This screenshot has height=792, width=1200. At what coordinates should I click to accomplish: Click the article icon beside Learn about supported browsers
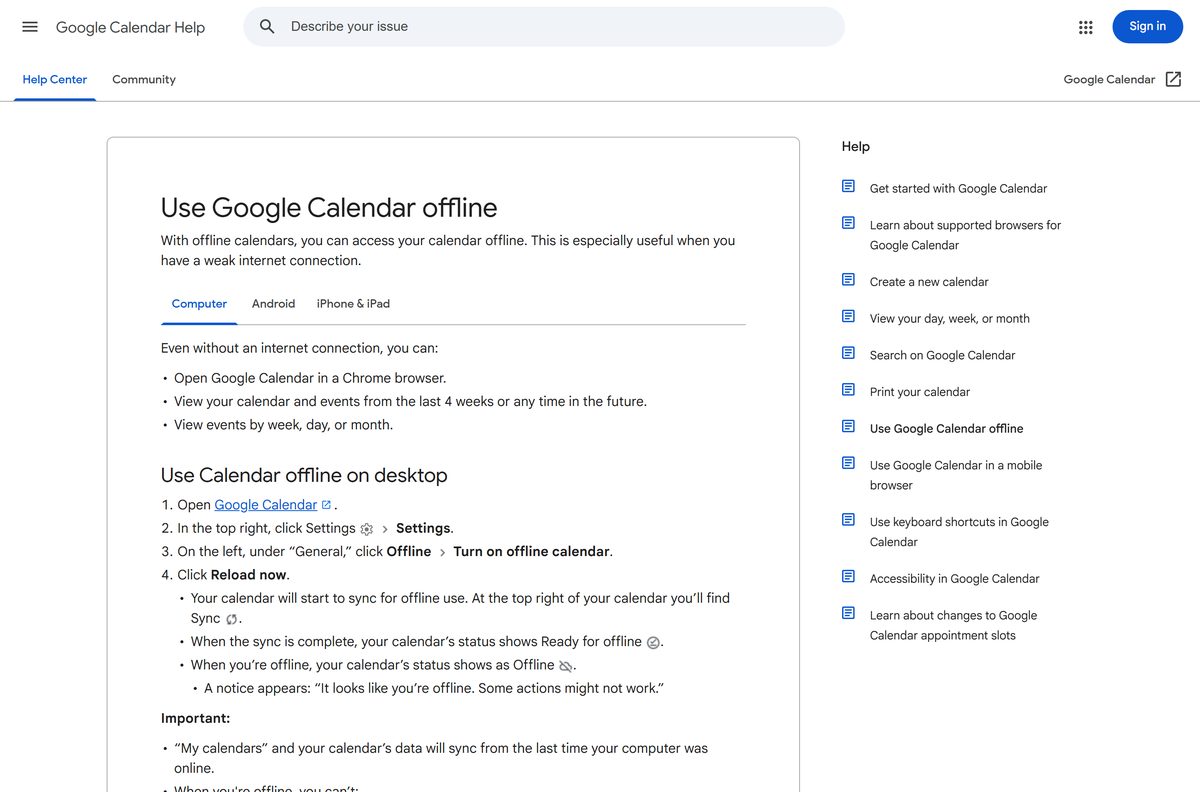click(848, 223)
